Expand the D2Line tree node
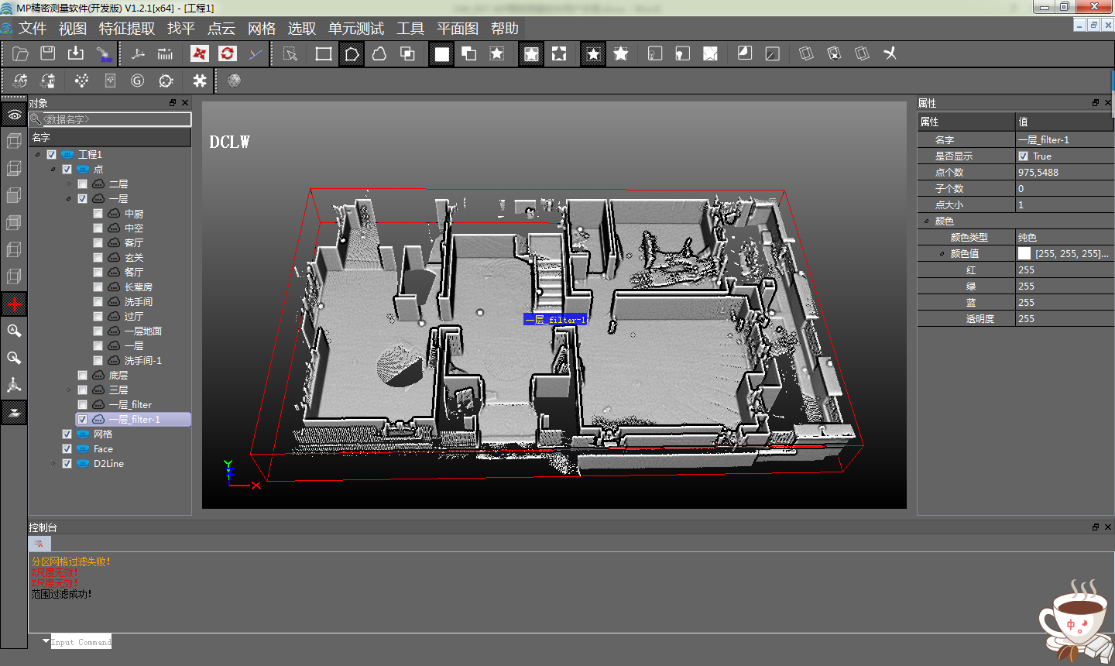1115x666 pixels. 54,464
